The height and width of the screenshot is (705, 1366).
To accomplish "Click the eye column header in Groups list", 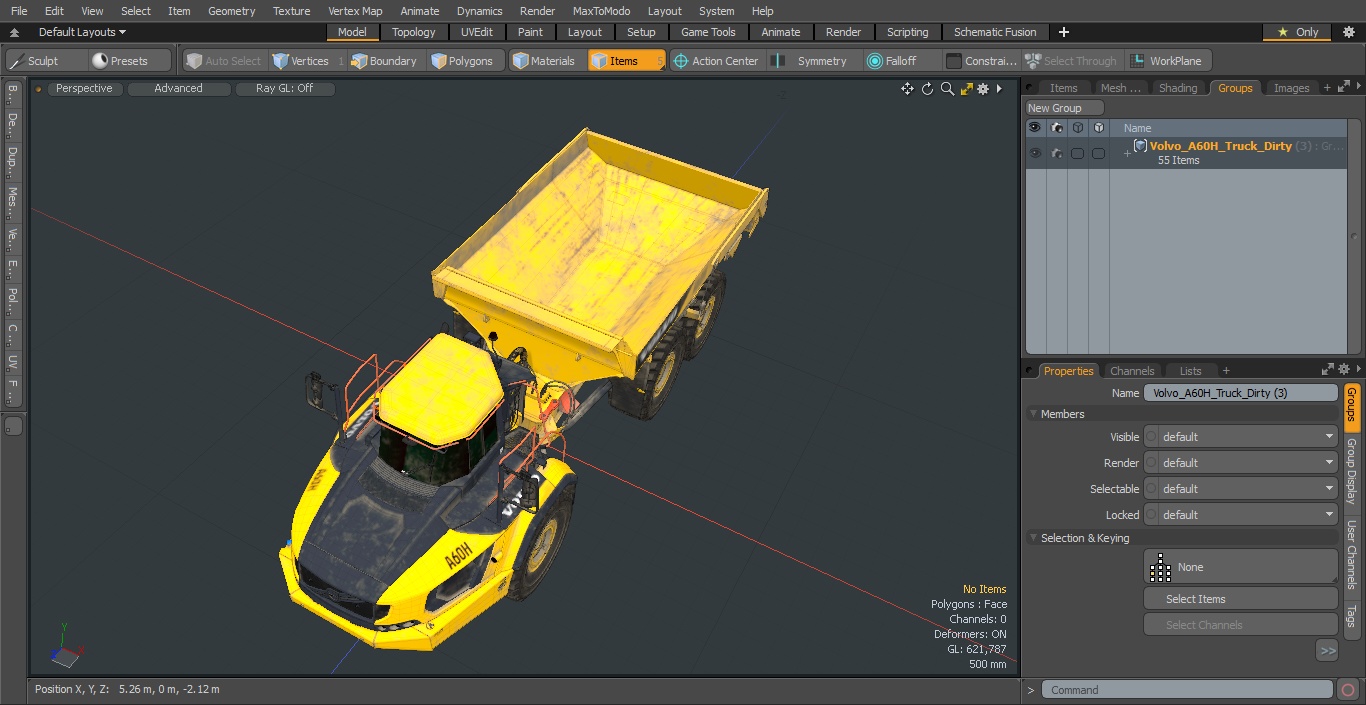I will click(1035, 128).
